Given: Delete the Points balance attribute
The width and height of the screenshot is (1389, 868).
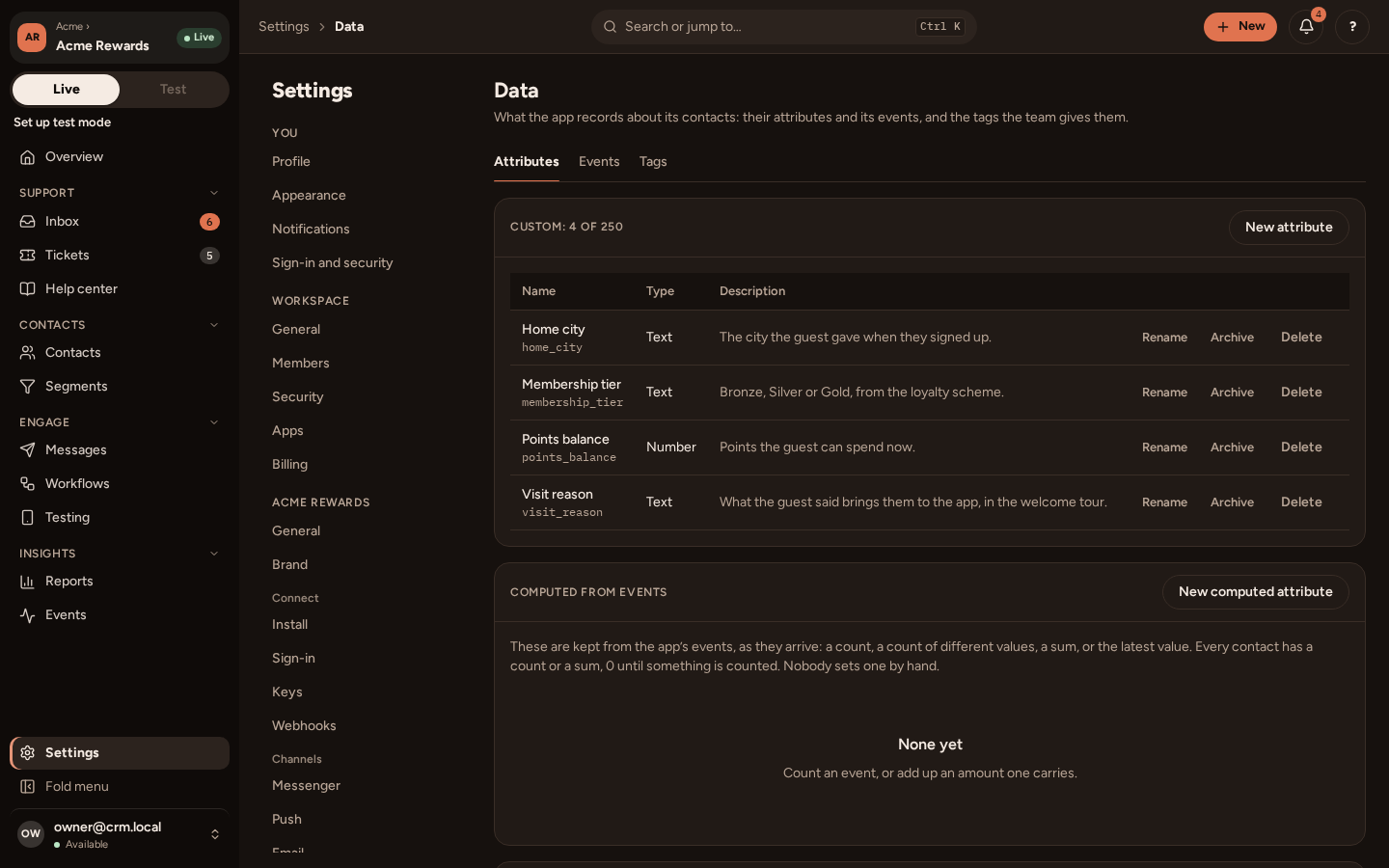Looking at the screenshot, I should click(x=1301, y=448).
